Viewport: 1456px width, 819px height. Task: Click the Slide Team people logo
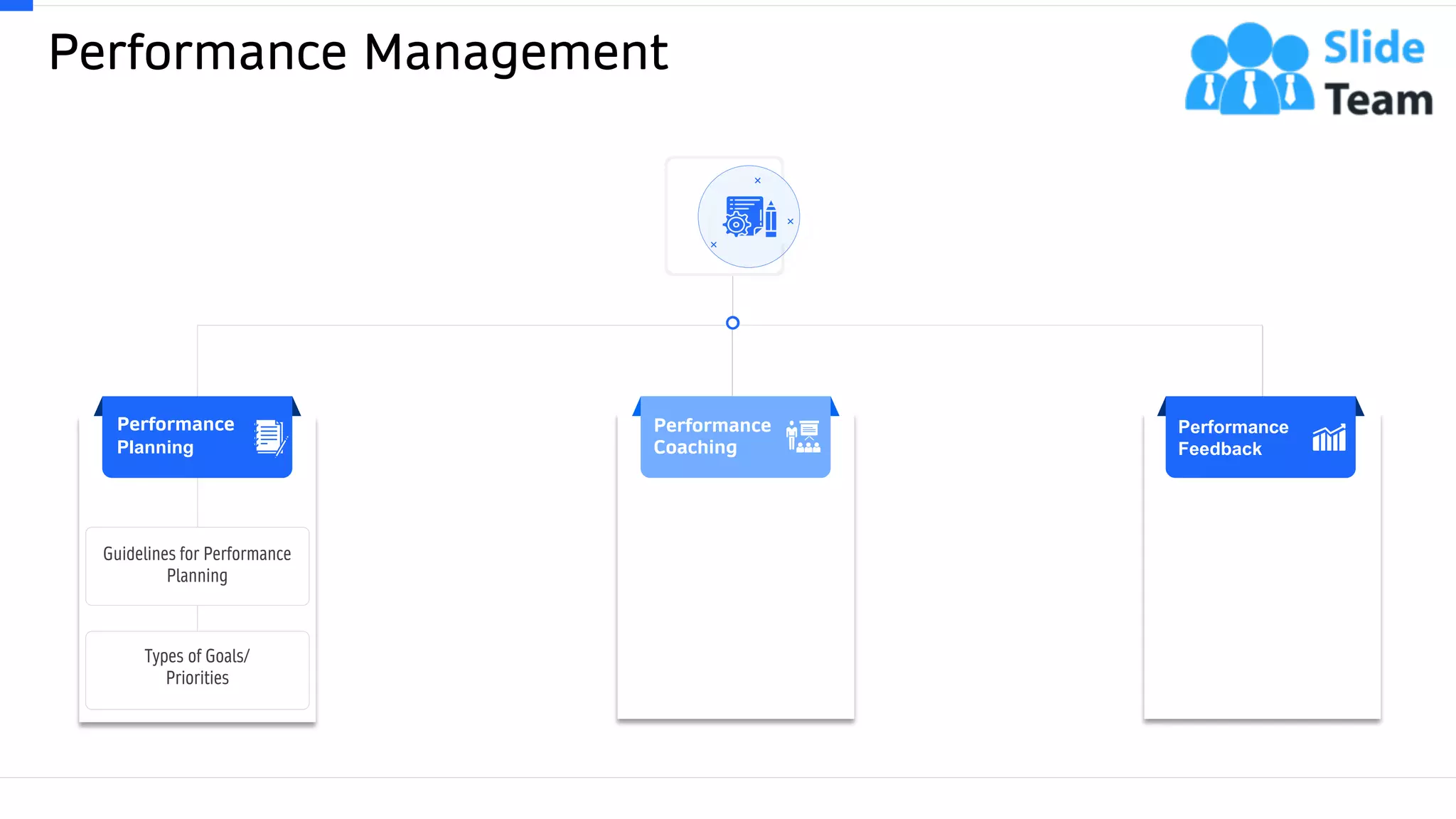(1249, 69)
